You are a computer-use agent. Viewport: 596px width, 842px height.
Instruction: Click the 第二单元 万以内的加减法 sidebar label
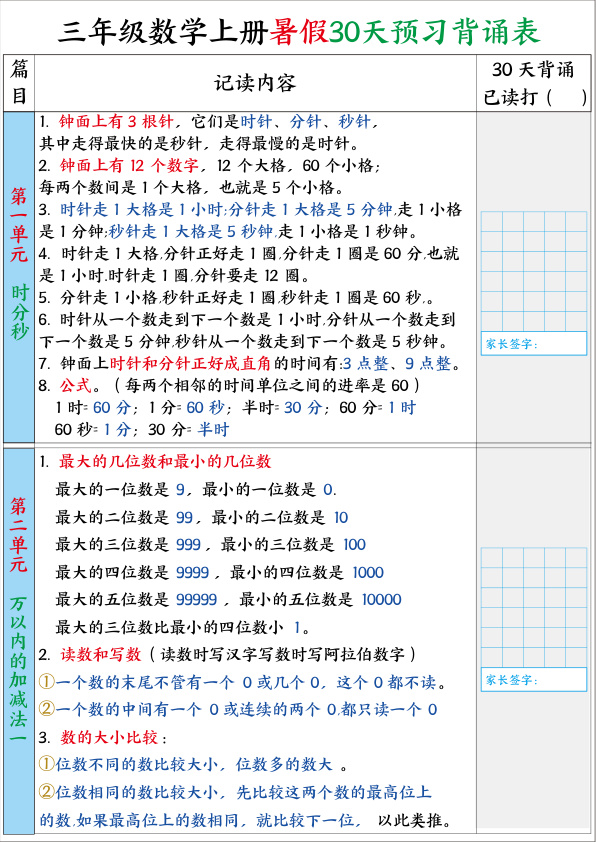pyautogui.click(x=18, y=619)
